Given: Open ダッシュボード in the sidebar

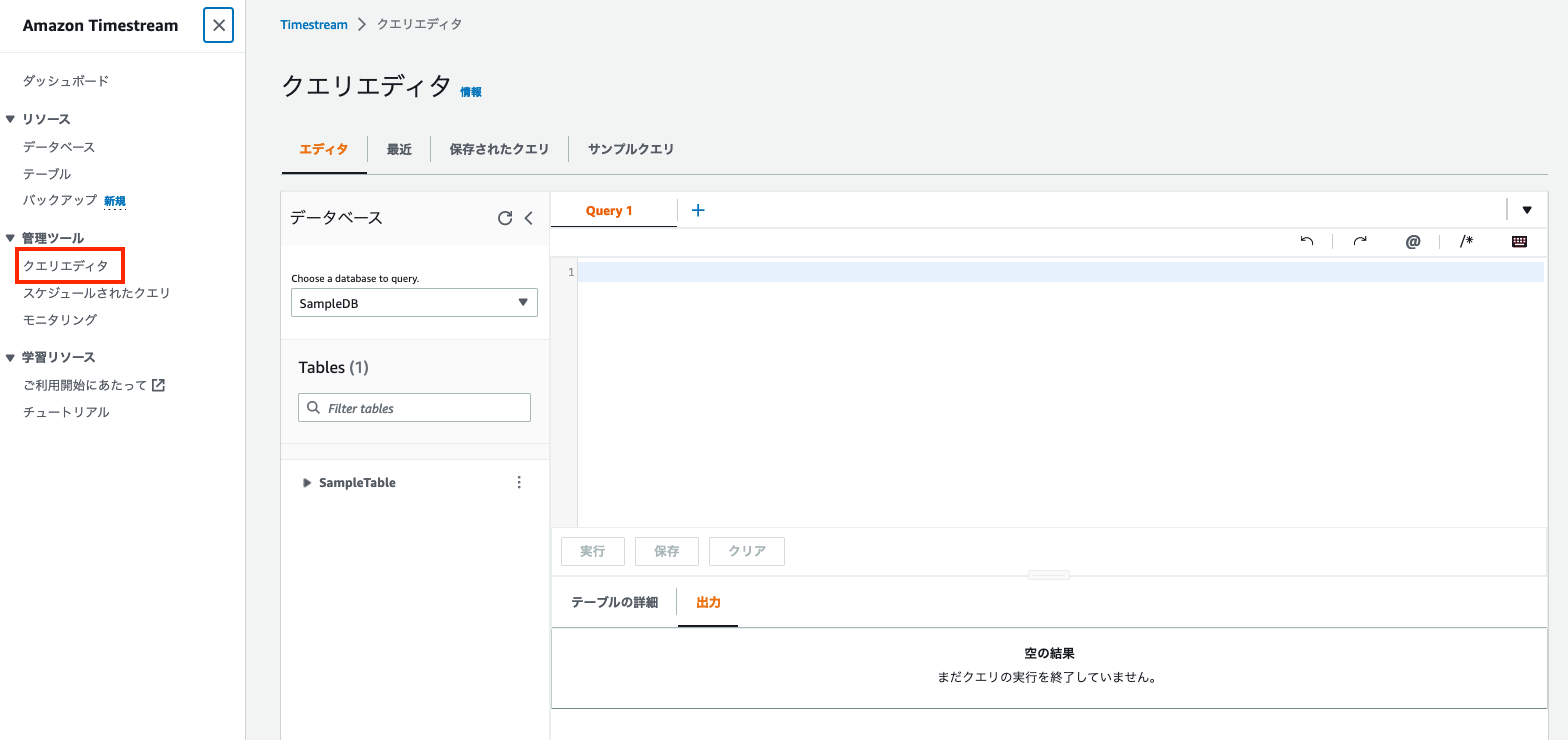Looking at the screenshot, I should 66,81.
